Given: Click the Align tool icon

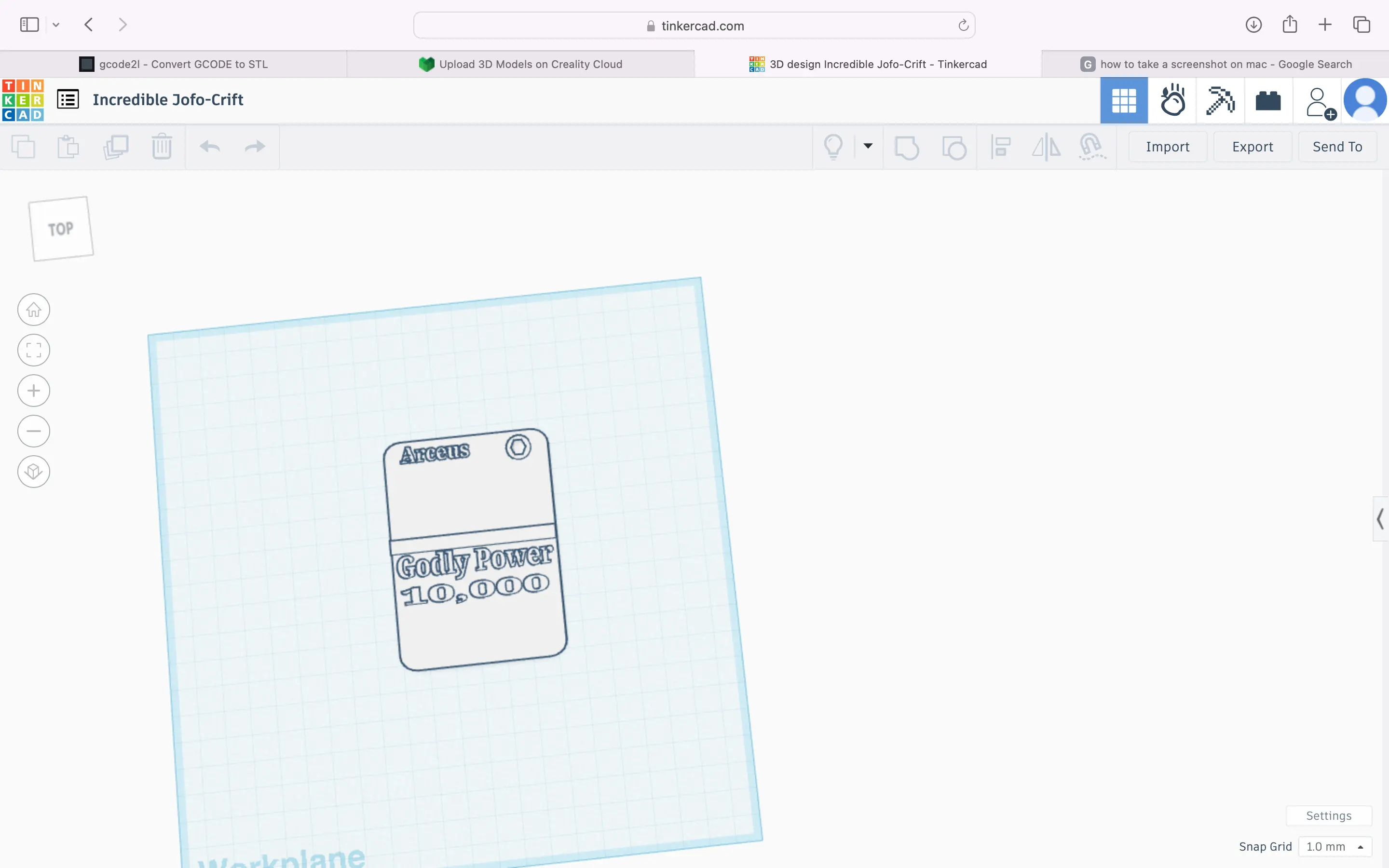Looking at the screenshot, I should pyautogui.click(x=1000, y=147).
